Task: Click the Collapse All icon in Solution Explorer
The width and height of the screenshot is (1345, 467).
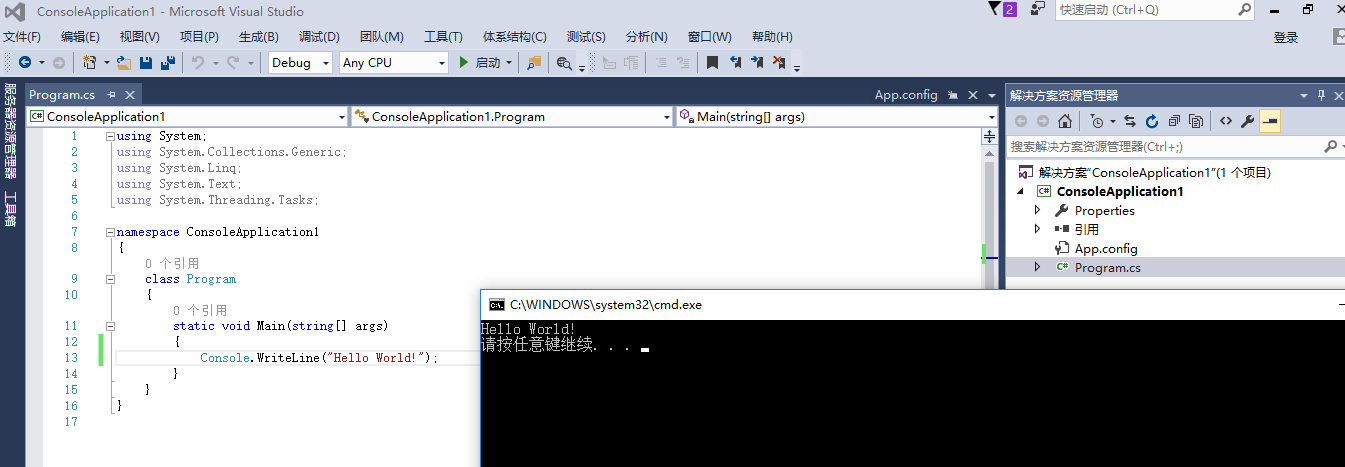Action: coord(1174,121)
